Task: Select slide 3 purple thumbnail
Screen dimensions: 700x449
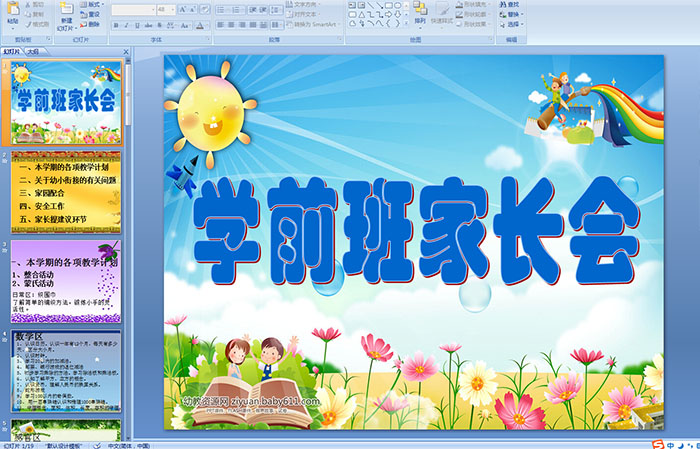Action: (66, 282)
